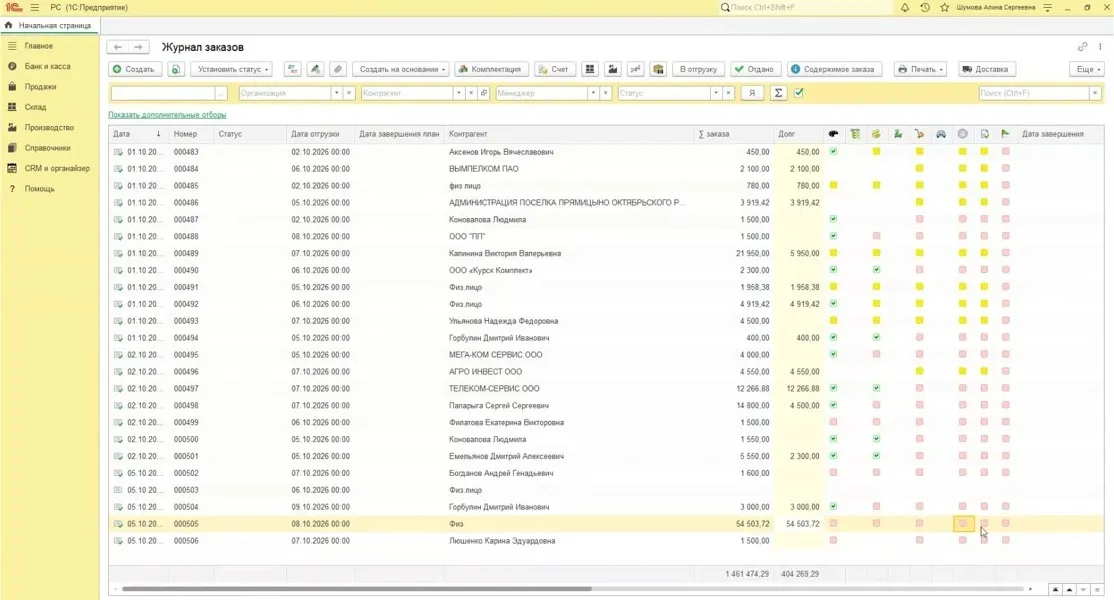
Task: Open the Организация filter dropdown arrow
Action: pyautogui.click(x=336, y=93)
